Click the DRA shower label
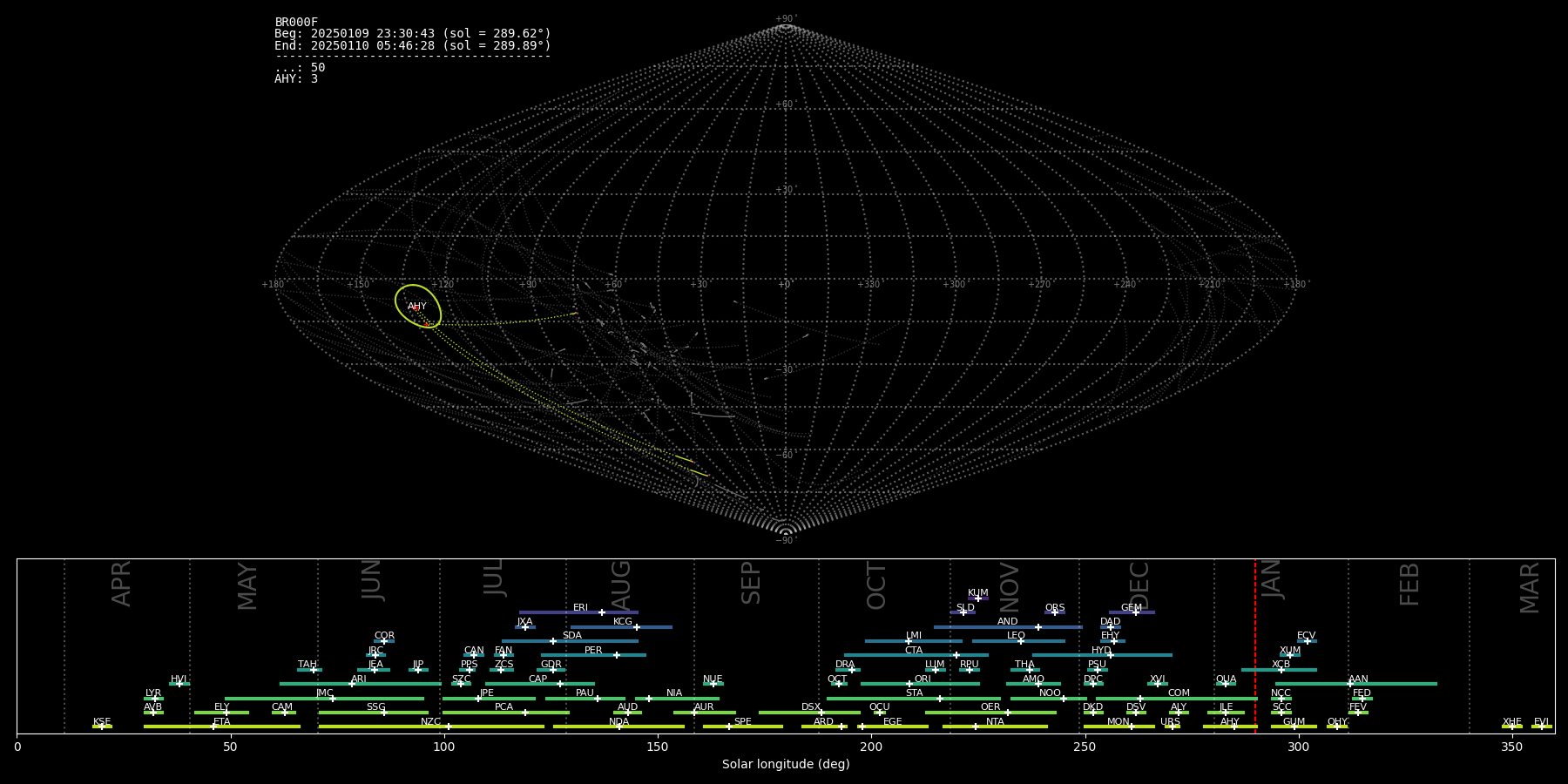 845,665
